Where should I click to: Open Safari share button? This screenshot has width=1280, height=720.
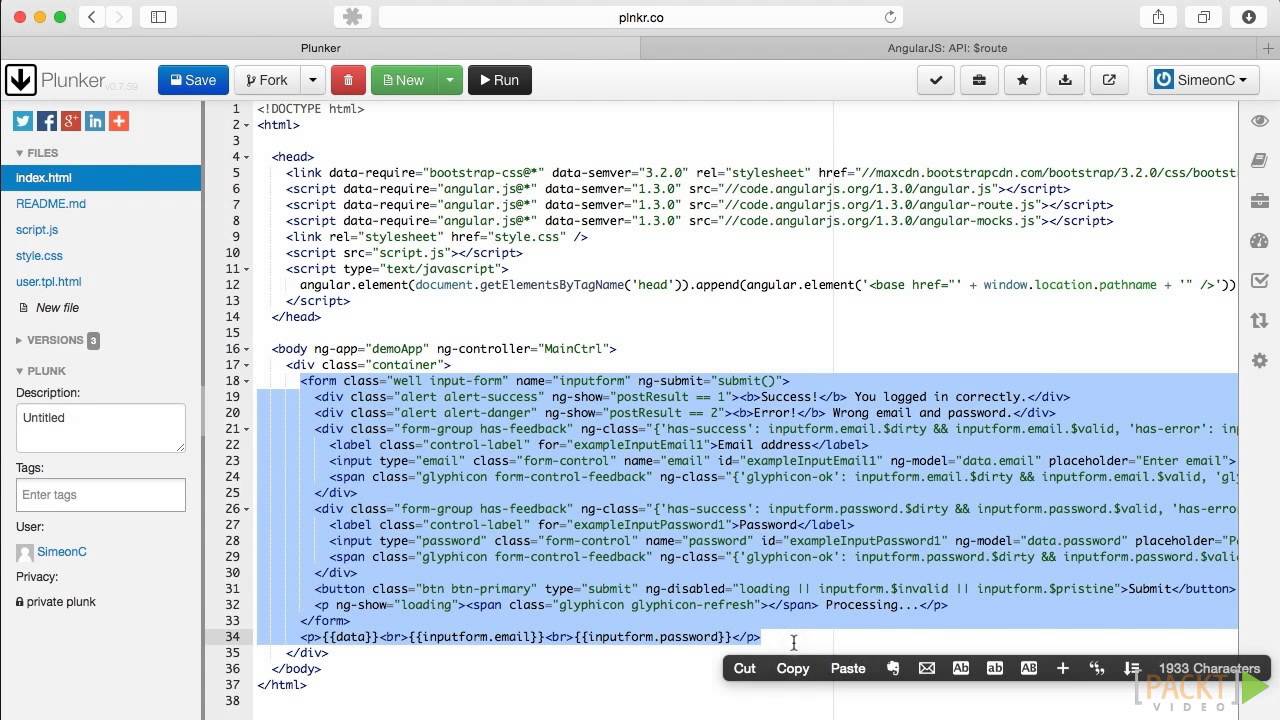click(x=1158, y=17)
